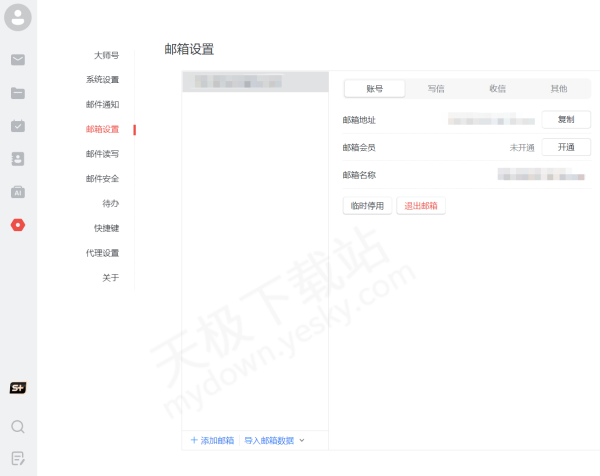Open the AI assistant icon

click(18, 192)
